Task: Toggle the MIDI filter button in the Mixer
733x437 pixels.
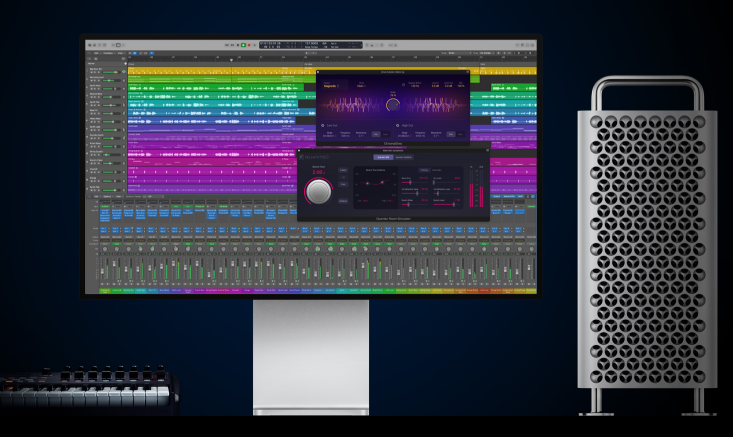Action: point(520,196)
